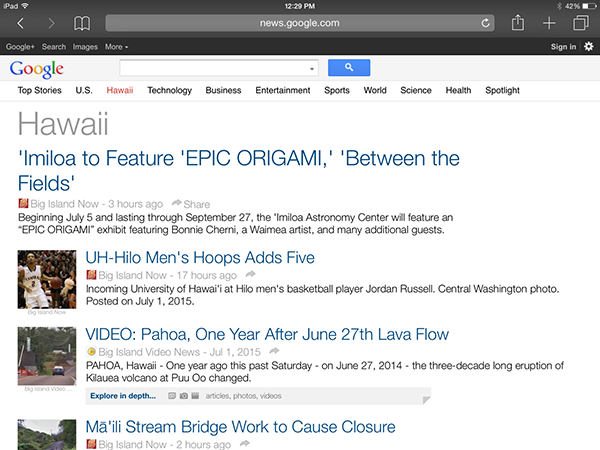The height and width of the screenshot is (450, 600).
Task: Click the photos camera icon in Explore bar
Action: [x=184, y=396]
